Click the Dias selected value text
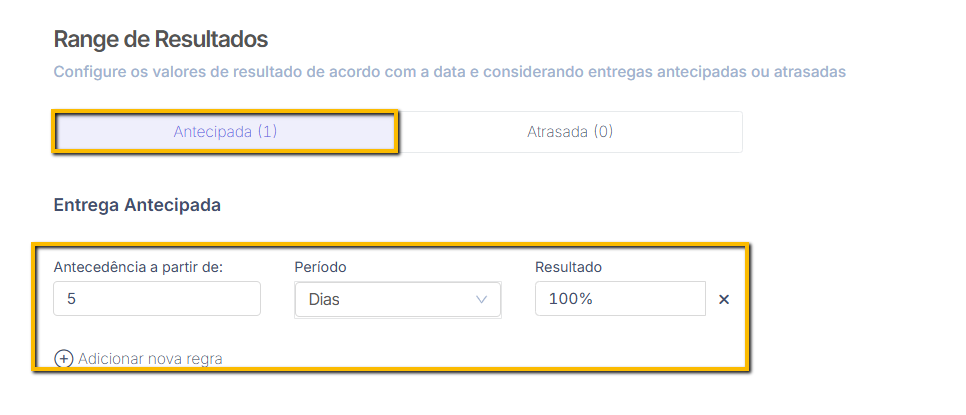The width and height of the screenshot is (966, 415). 325,300
